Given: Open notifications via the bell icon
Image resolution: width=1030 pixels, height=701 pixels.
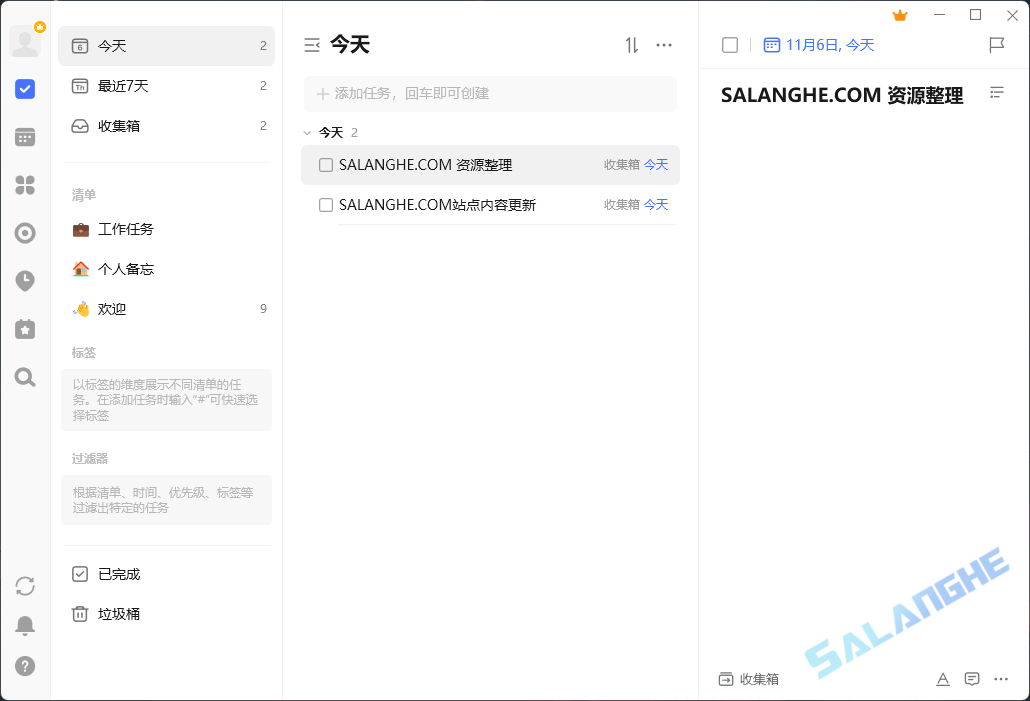Looking at the screenshot, I should [x=25, y=625].
